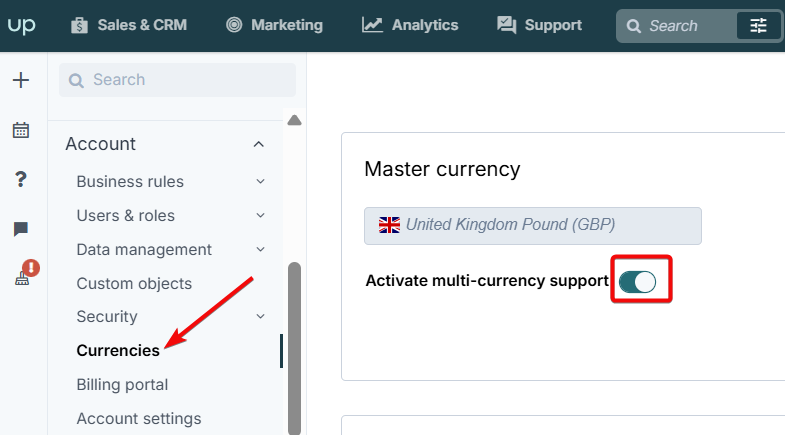
Task: Click the question mark help icon
Action: tap(21, 179)
